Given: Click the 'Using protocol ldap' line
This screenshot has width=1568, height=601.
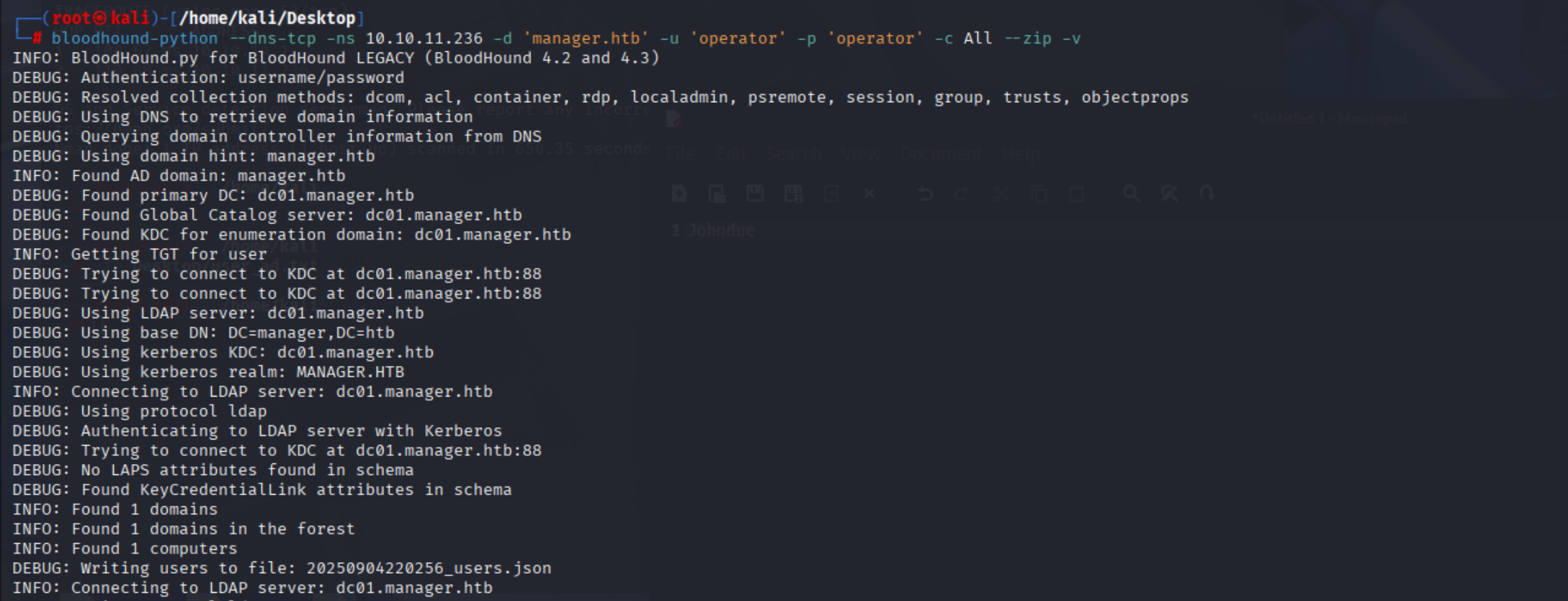Looking at the screenshot, I should pos(140,412).
